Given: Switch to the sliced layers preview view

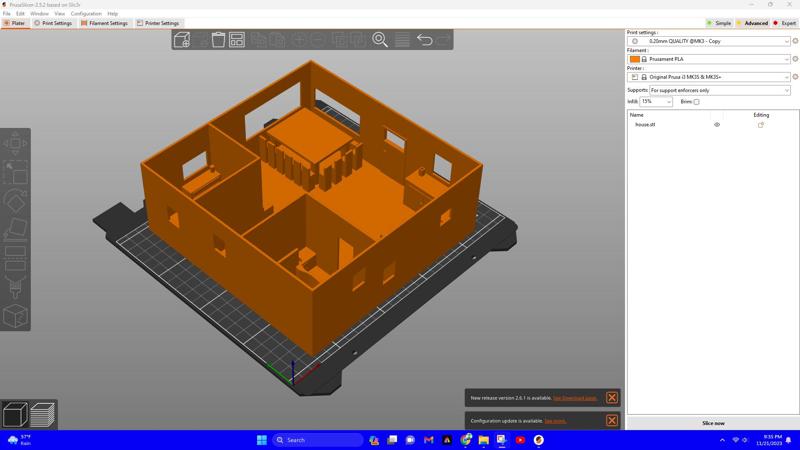Looking at the screenshot, I should pyautogui.click(x=42, y=414).
